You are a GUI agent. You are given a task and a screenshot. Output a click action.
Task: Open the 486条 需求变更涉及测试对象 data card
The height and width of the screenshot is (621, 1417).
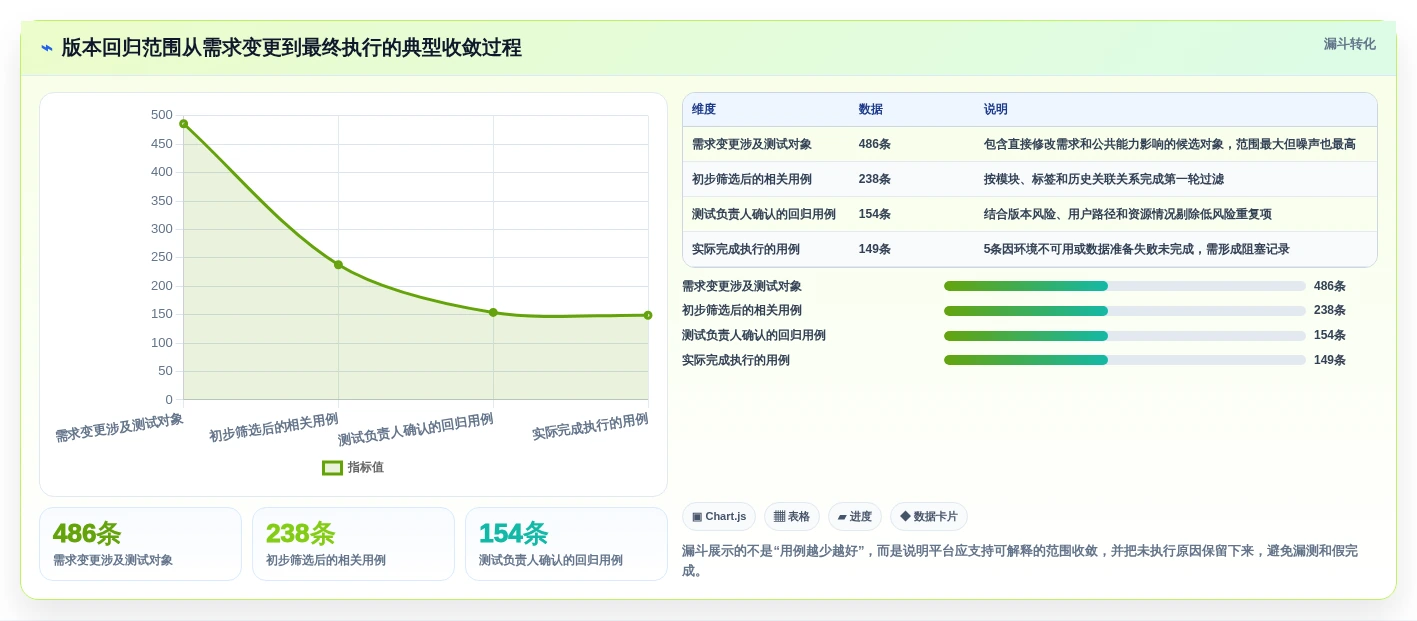(140, 544)
